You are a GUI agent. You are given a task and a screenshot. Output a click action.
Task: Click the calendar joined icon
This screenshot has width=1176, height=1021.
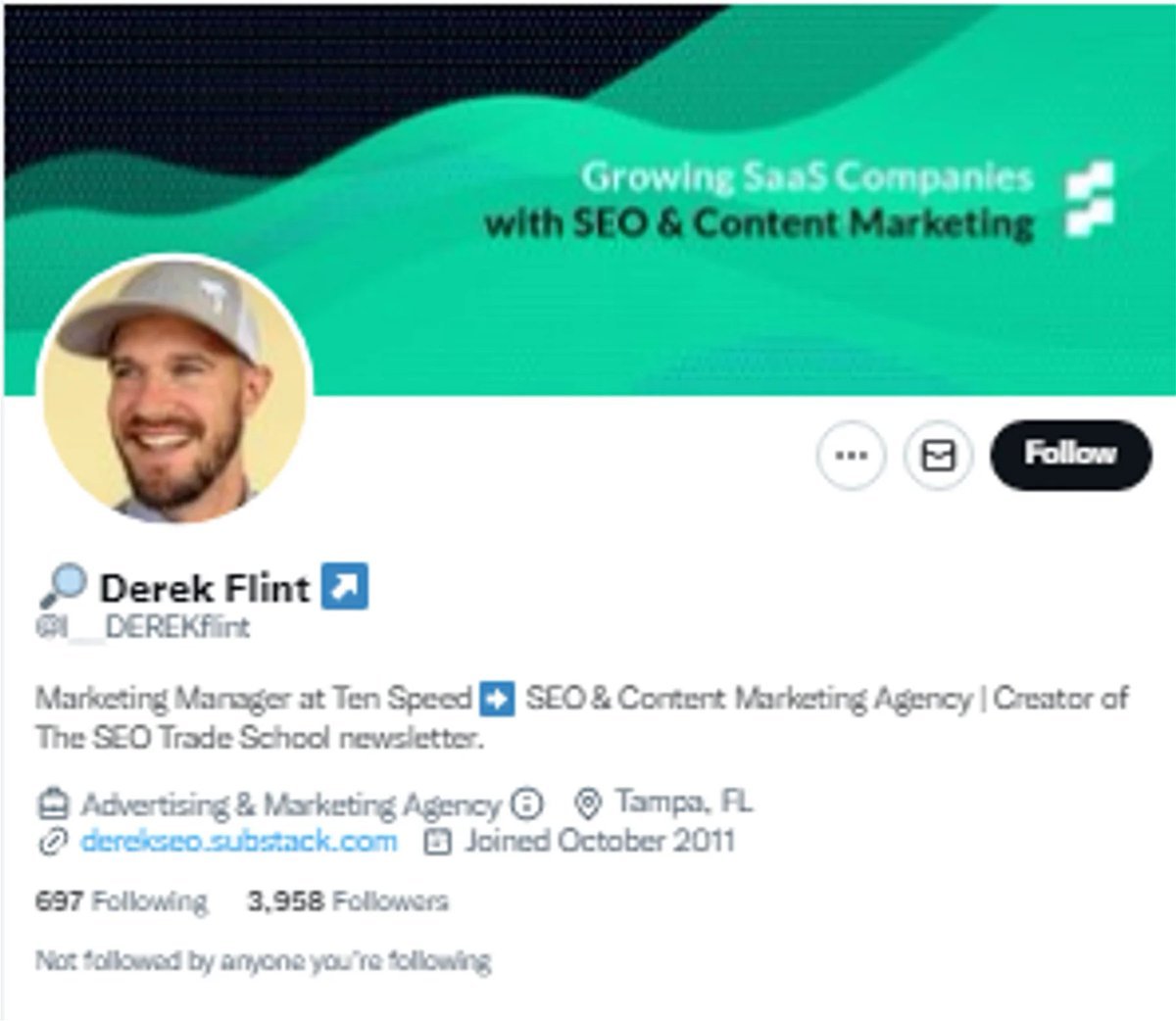437,842
